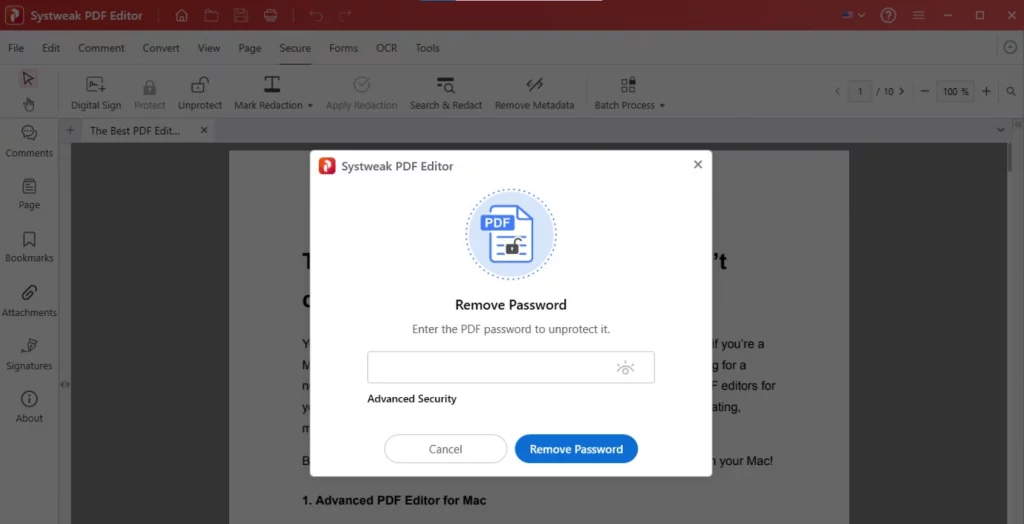Expand Mark Redaction dropdown arrow
1024x524 pixels.
(x=310, y=105)
